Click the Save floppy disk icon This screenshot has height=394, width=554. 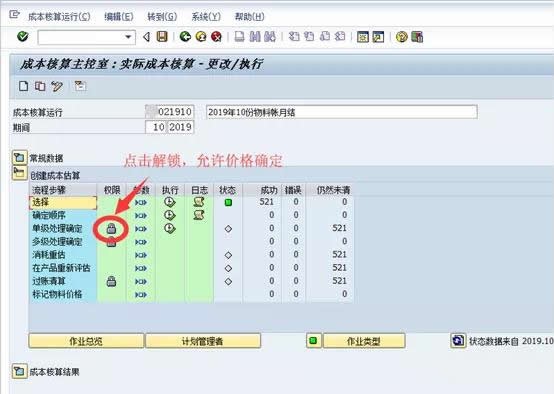point(162,36)
